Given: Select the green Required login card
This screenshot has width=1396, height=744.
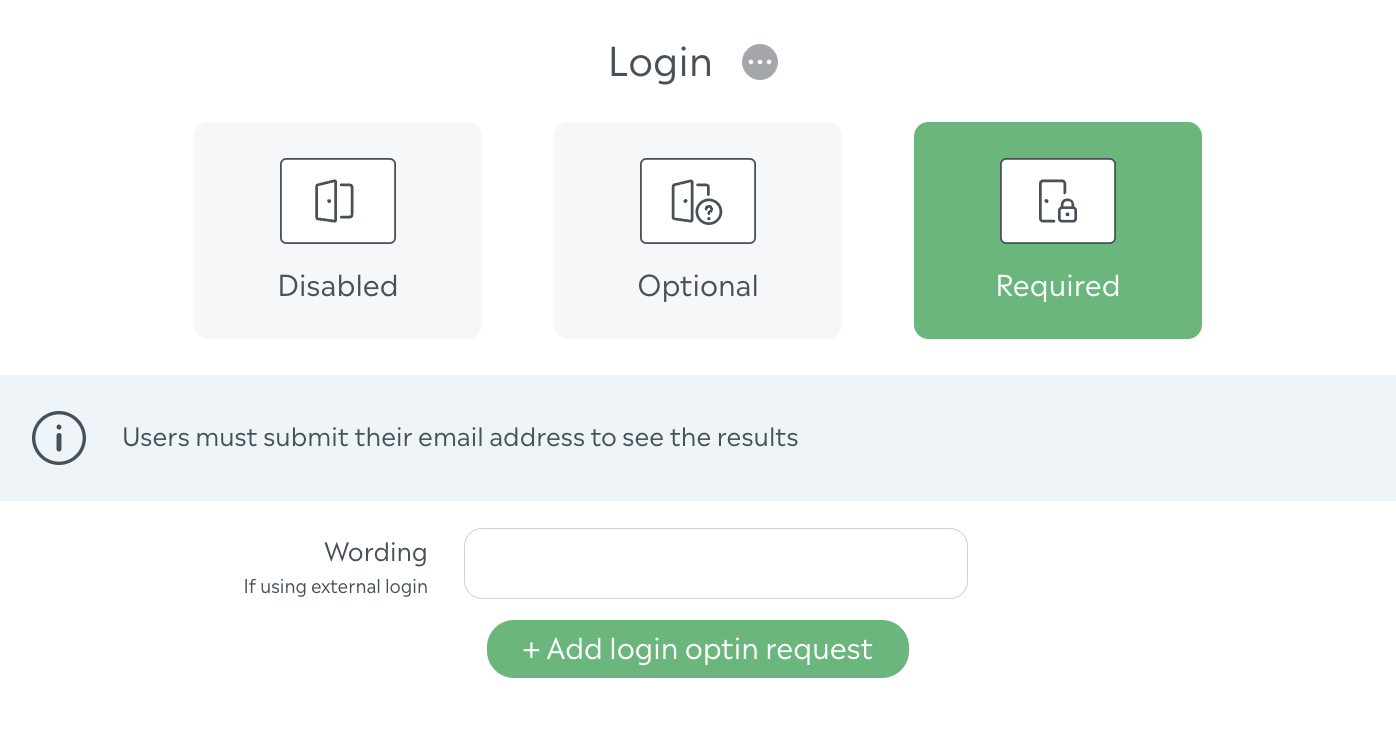Looking at the screenshot, I should coord(1058,230).
